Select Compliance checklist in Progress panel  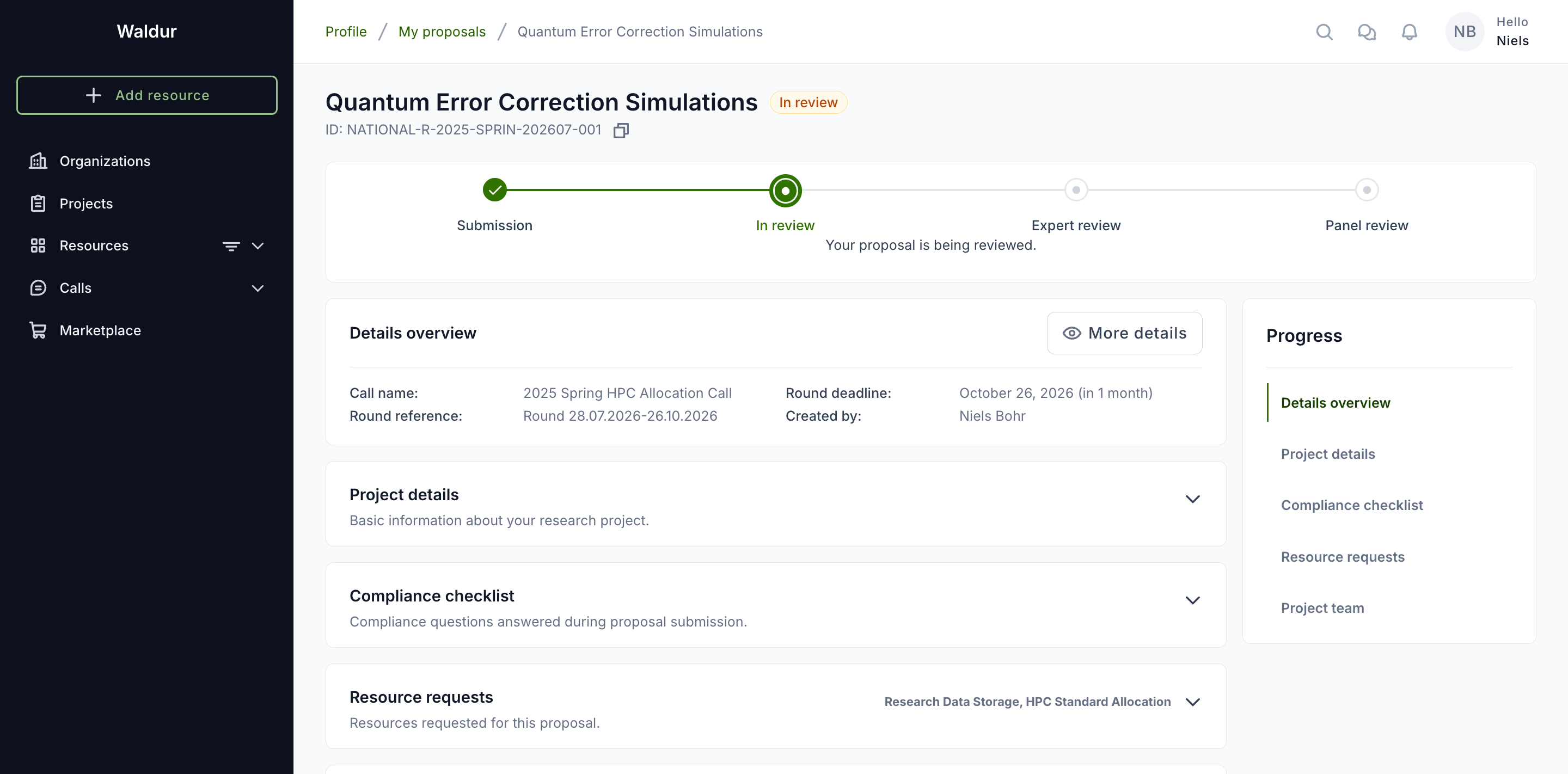1351,505
